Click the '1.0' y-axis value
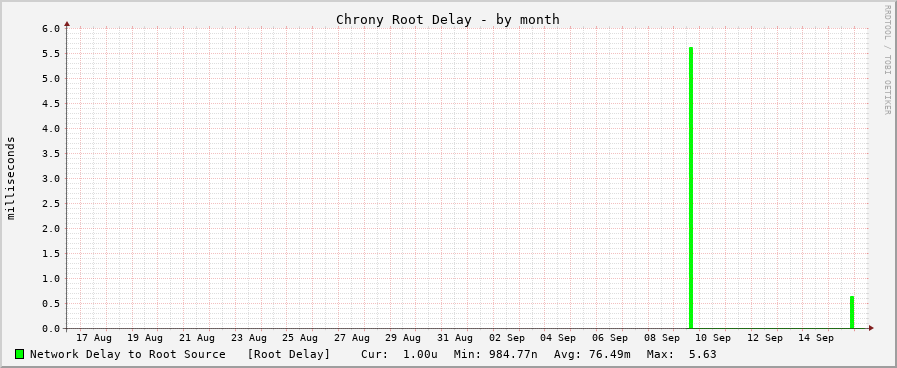The width and height of the screenshot is (897, 368). tap(51, 279)
